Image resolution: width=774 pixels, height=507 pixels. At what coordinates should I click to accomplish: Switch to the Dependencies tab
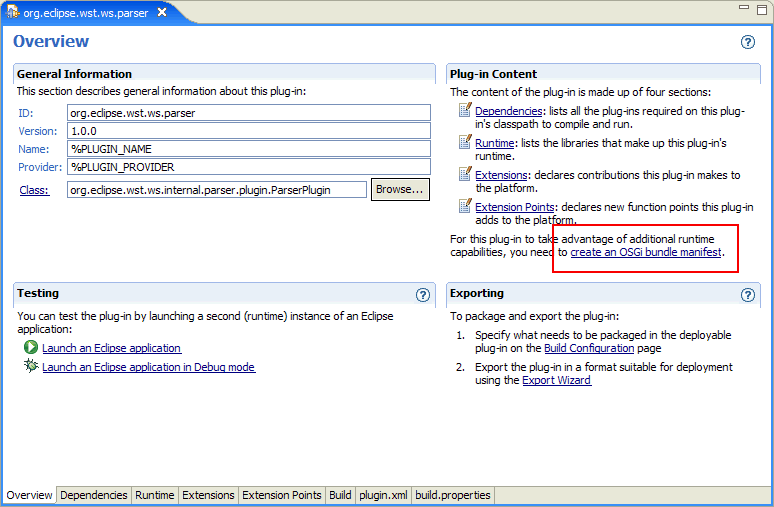point(94,495)
